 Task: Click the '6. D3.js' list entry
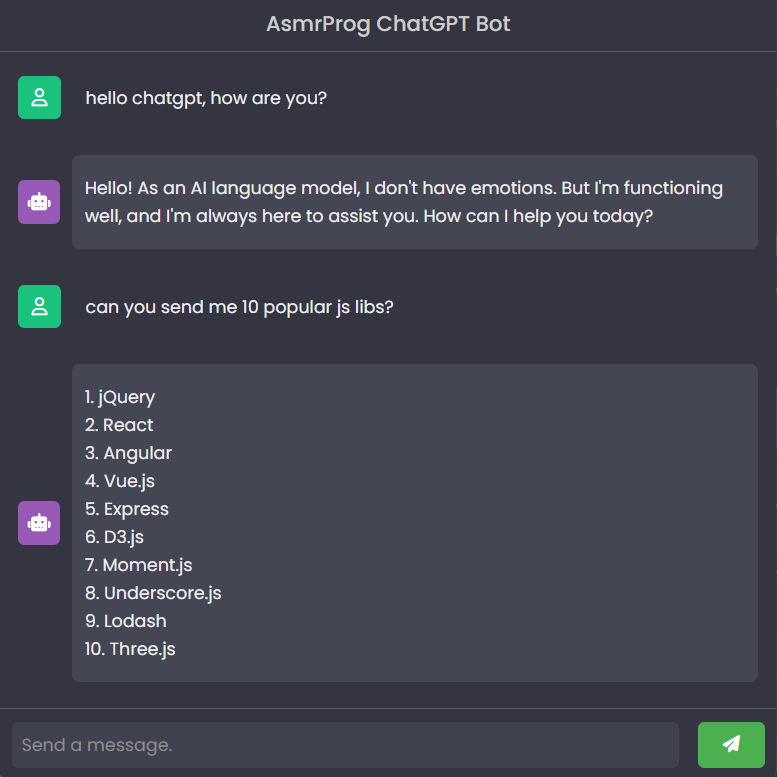click(115, 537)
